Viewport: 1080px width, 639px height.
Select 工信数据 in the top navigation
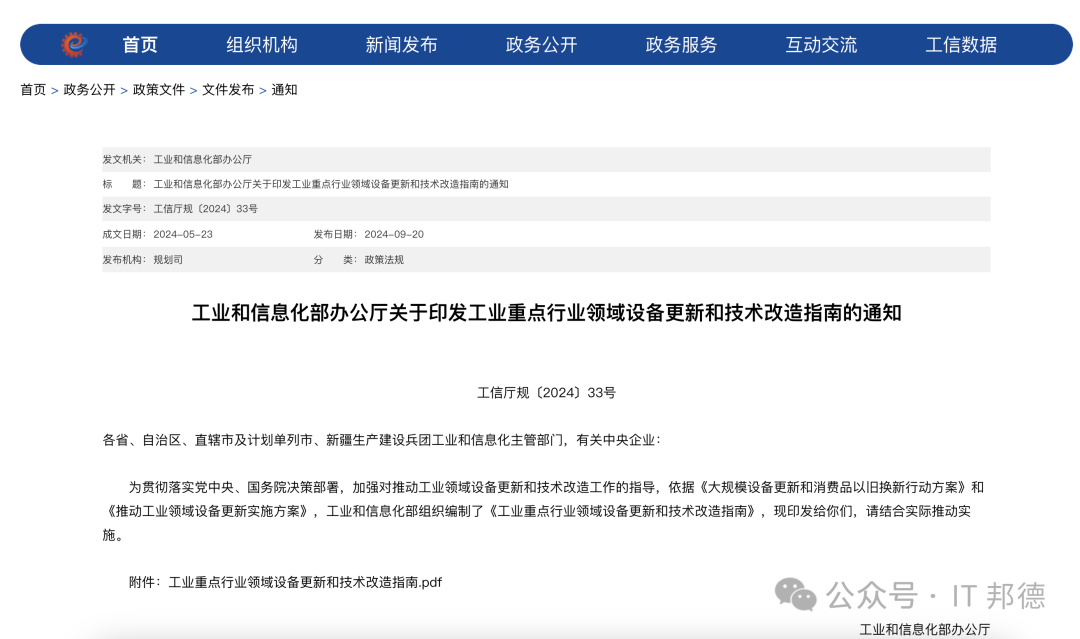pos(961,45)
